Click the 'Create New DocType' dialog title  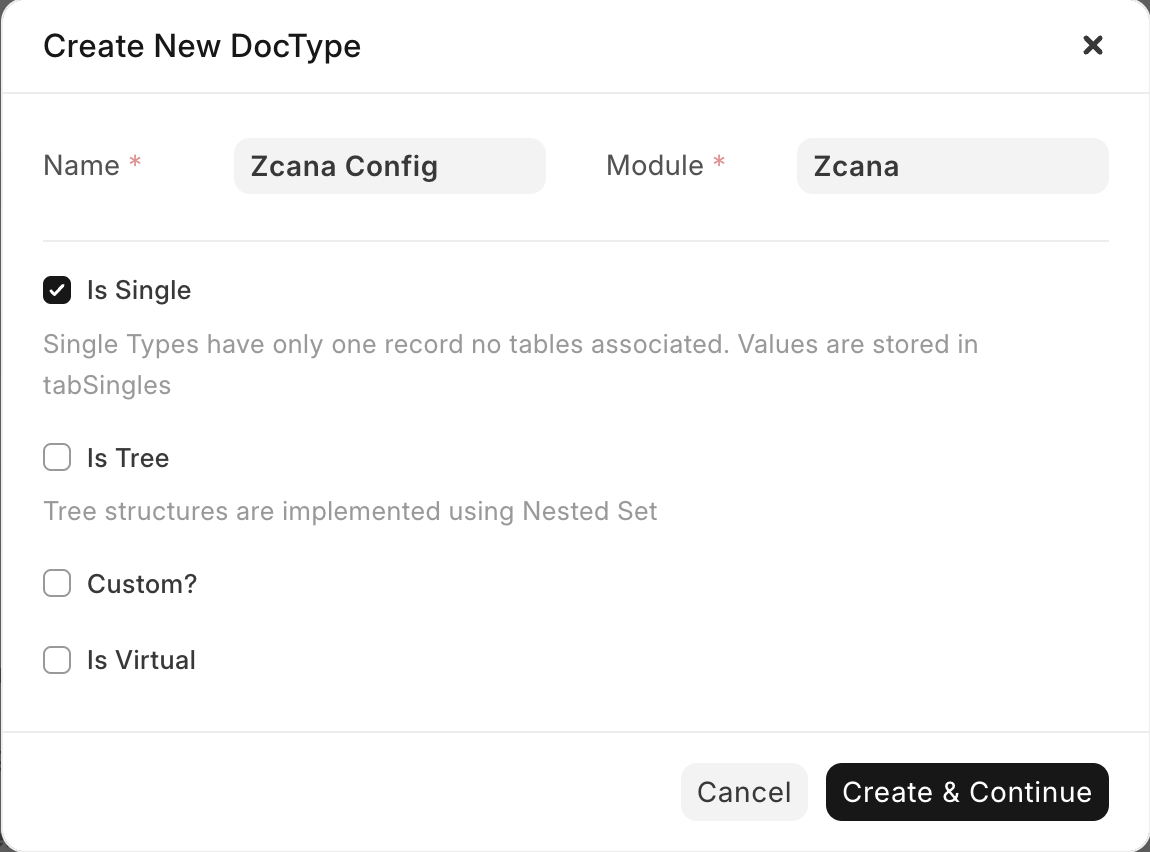tap(201, 46)
